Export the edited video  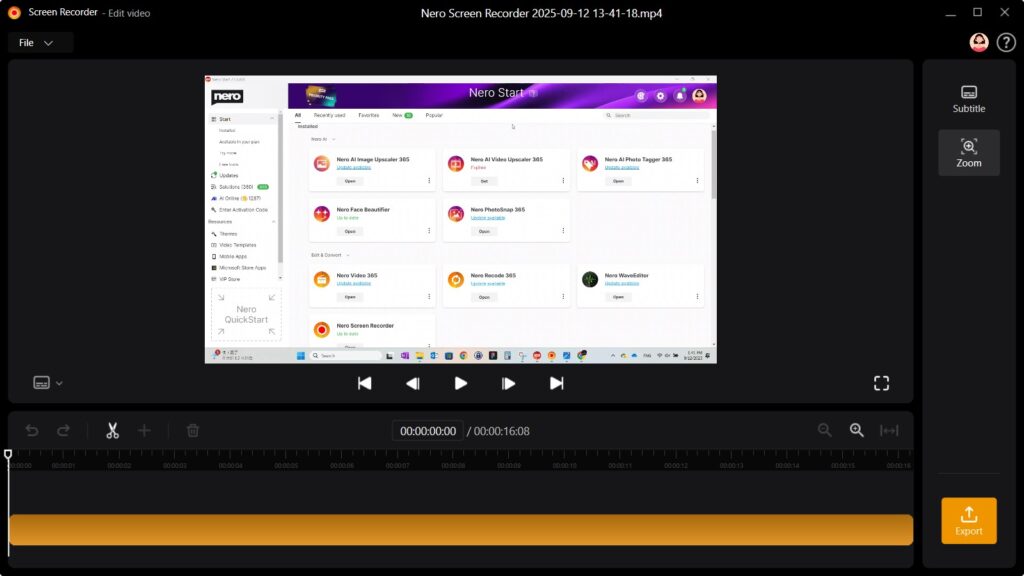pos(968,520)
